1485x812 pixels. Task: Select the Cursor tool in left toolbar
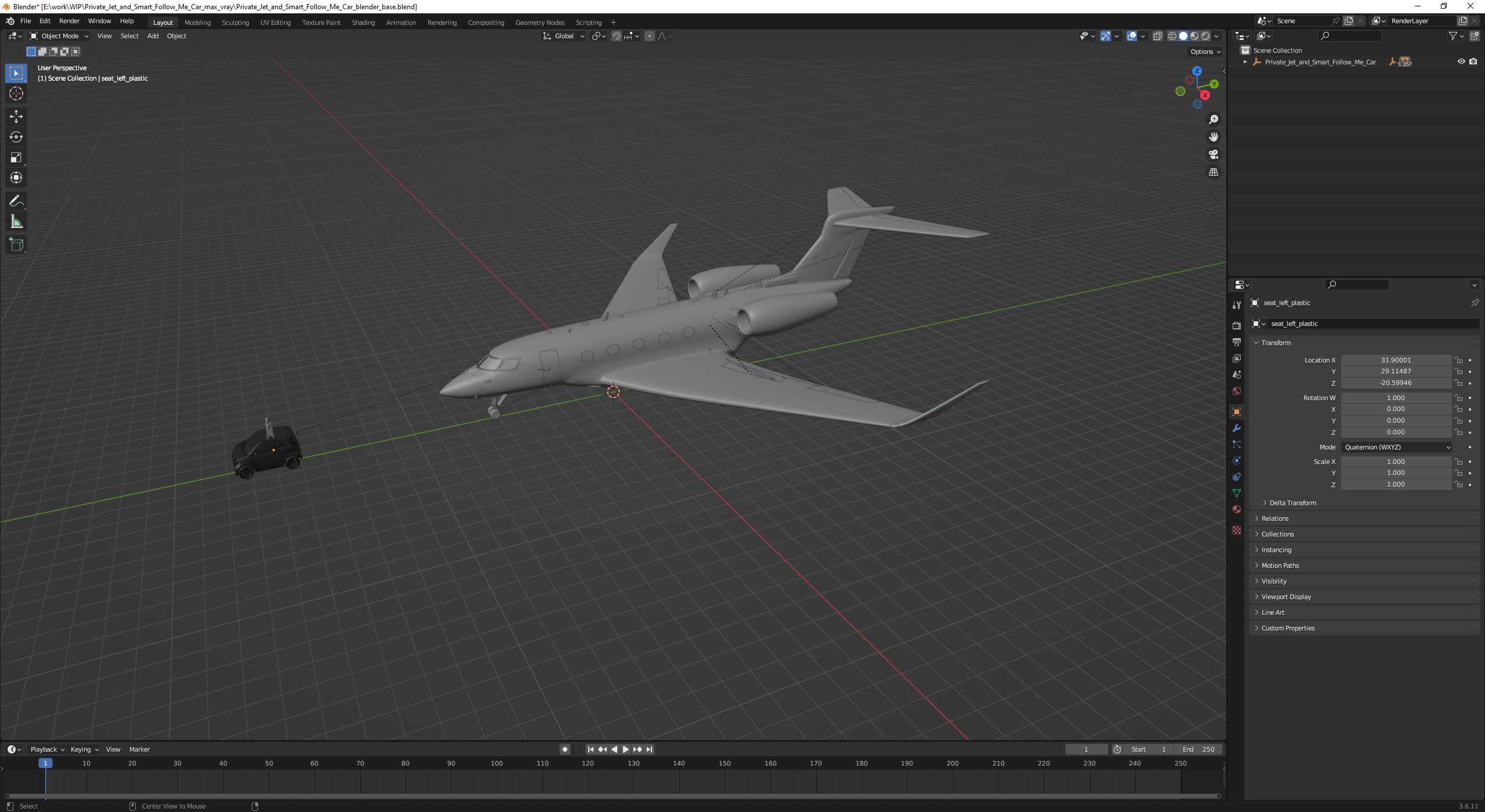(16, 93)
